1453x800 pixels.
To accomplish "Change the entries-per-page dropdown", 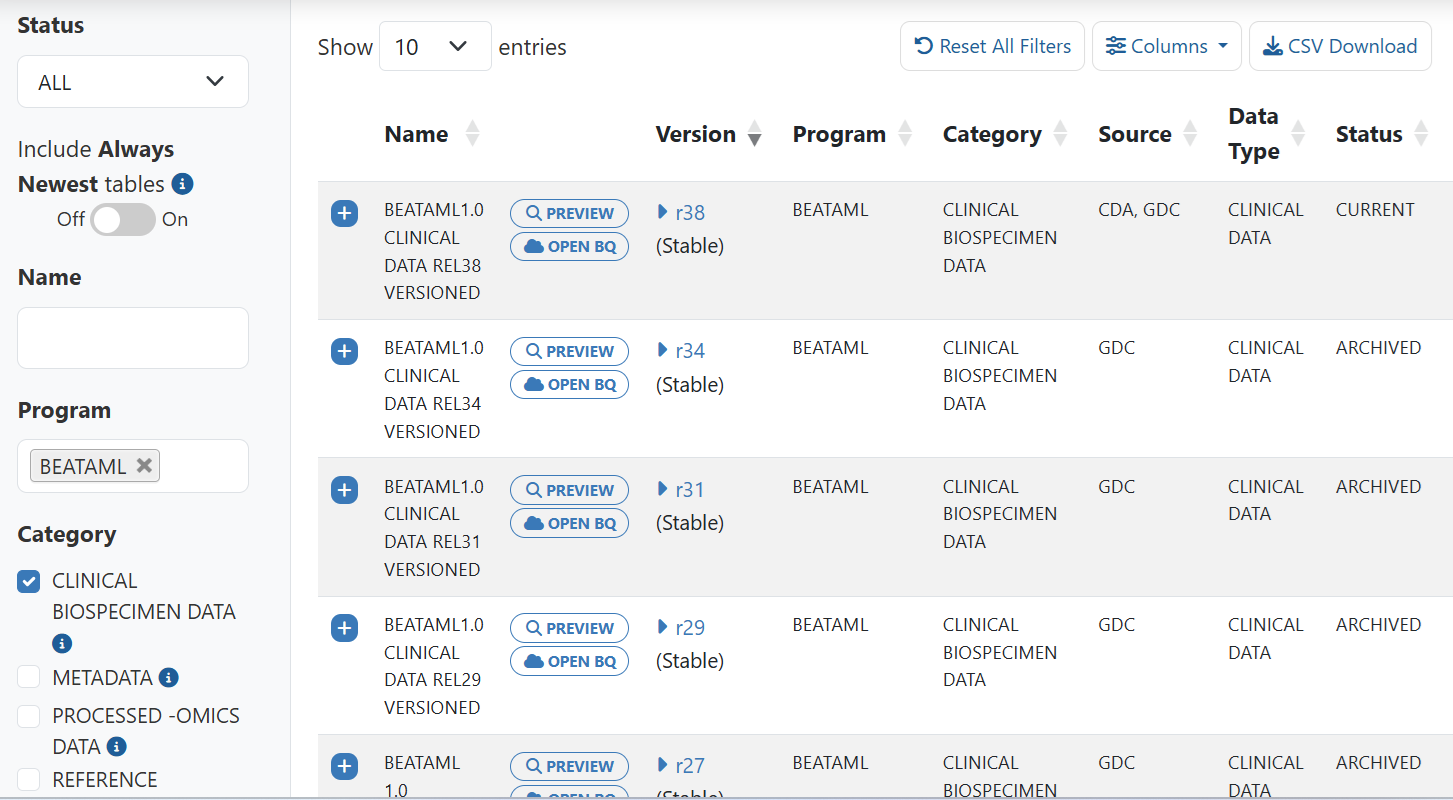I will coord(435,46).
